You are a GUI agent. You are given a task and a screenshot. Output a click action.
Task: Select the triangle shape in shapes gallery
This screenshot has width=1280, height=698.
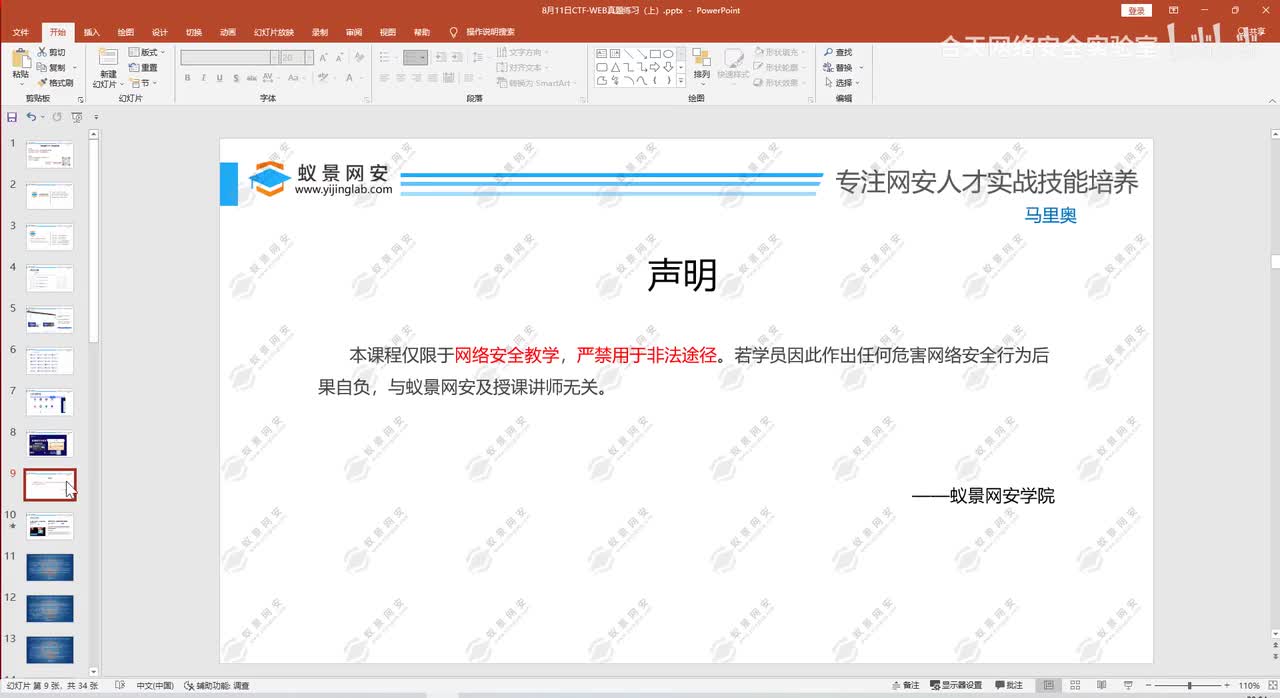(x=615, y=67)
